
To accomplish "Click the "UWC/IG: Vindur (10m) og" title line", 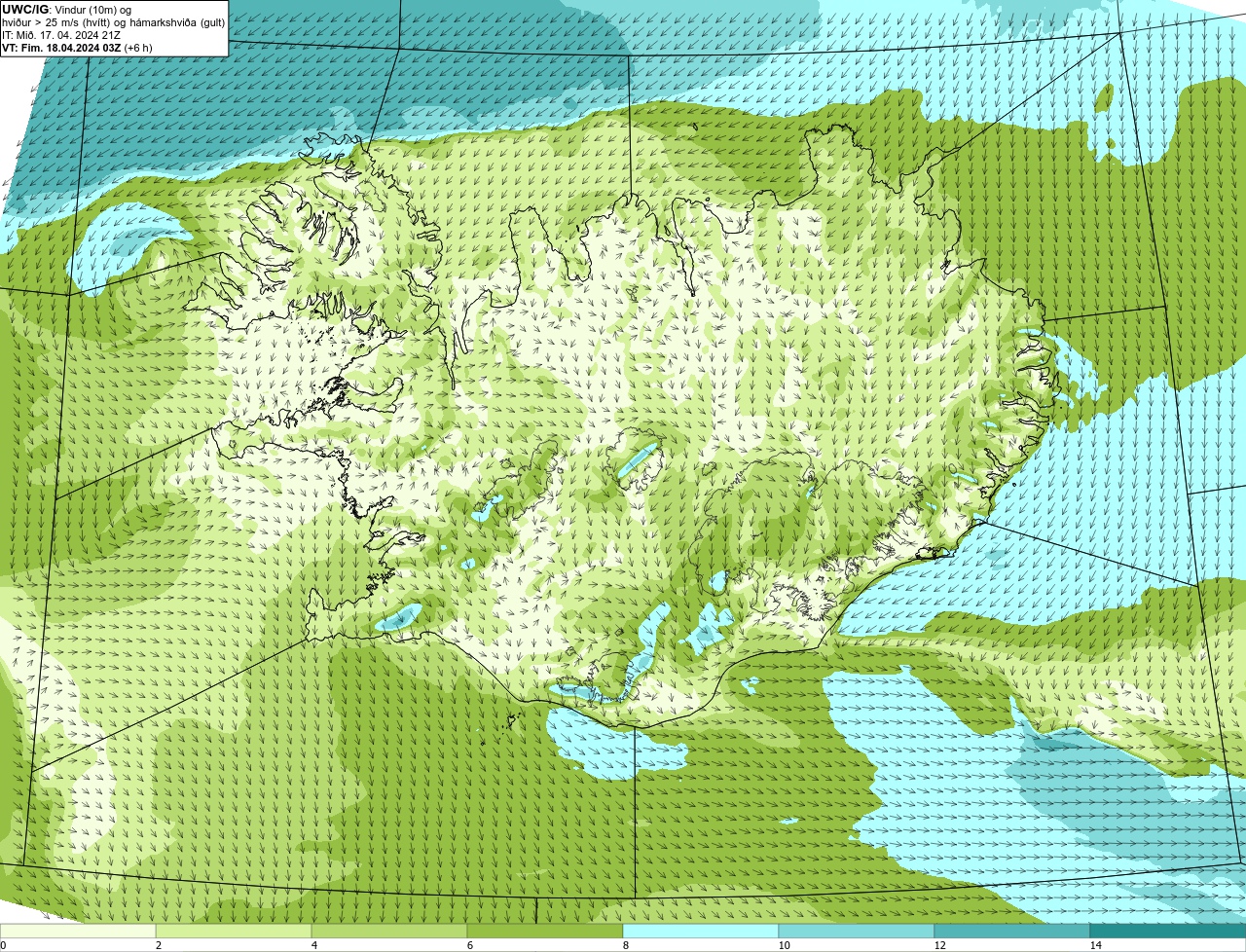I will tap(67, 10).
